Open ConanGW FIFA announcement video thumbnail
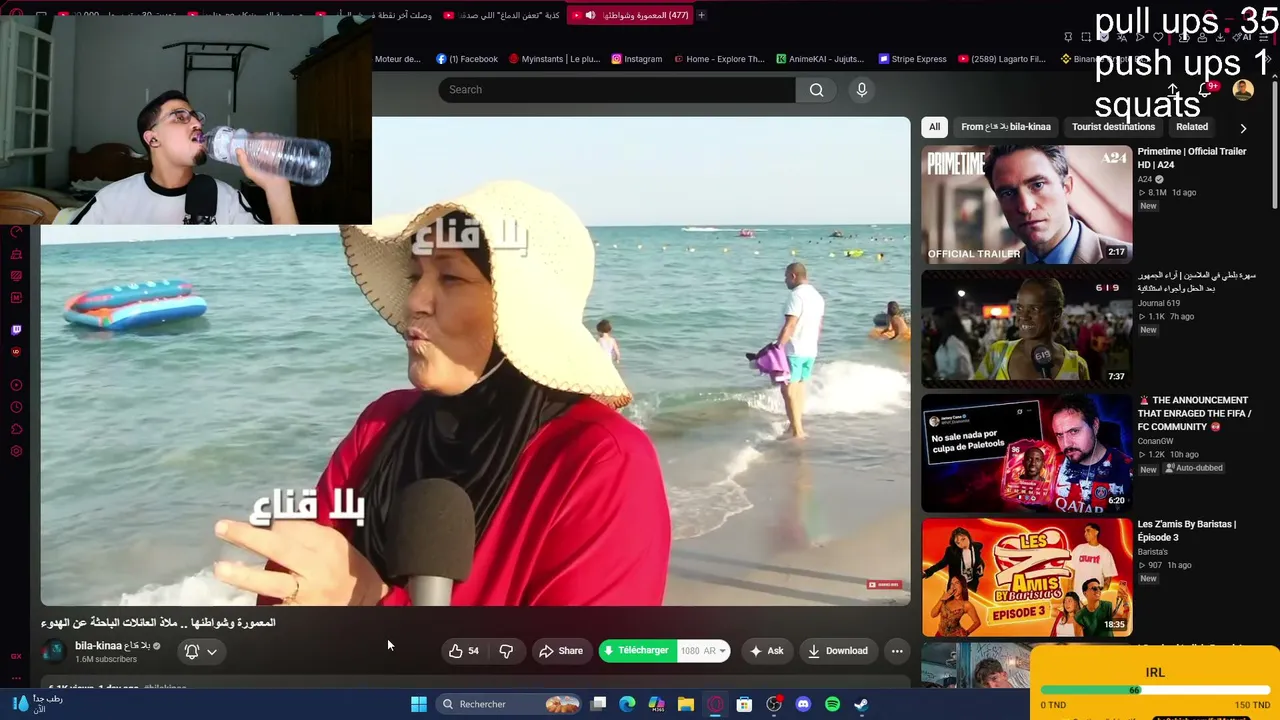The image size is (1280, 720). (x=1027, y=453)
